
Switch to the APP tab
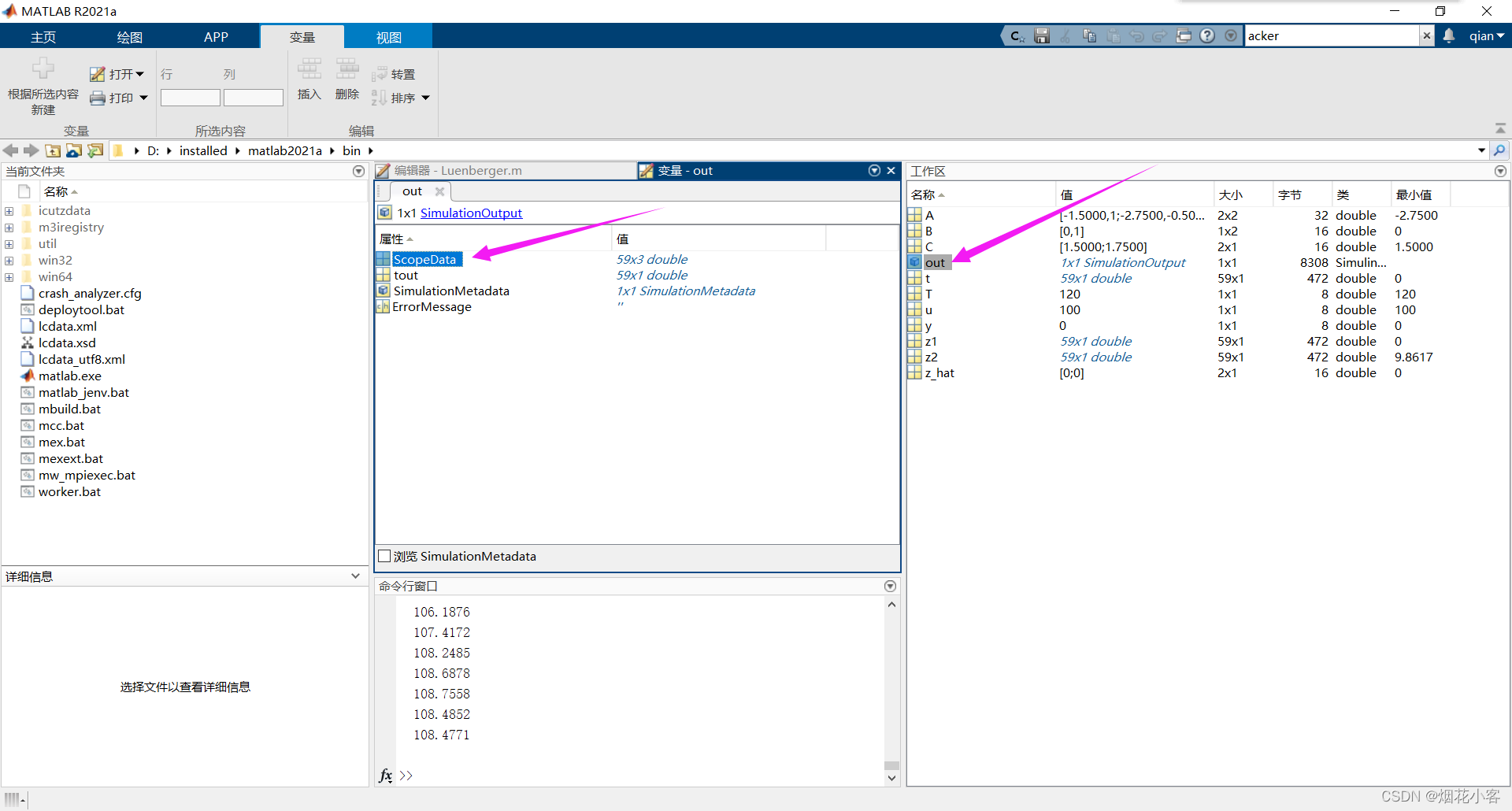point(216,37)
